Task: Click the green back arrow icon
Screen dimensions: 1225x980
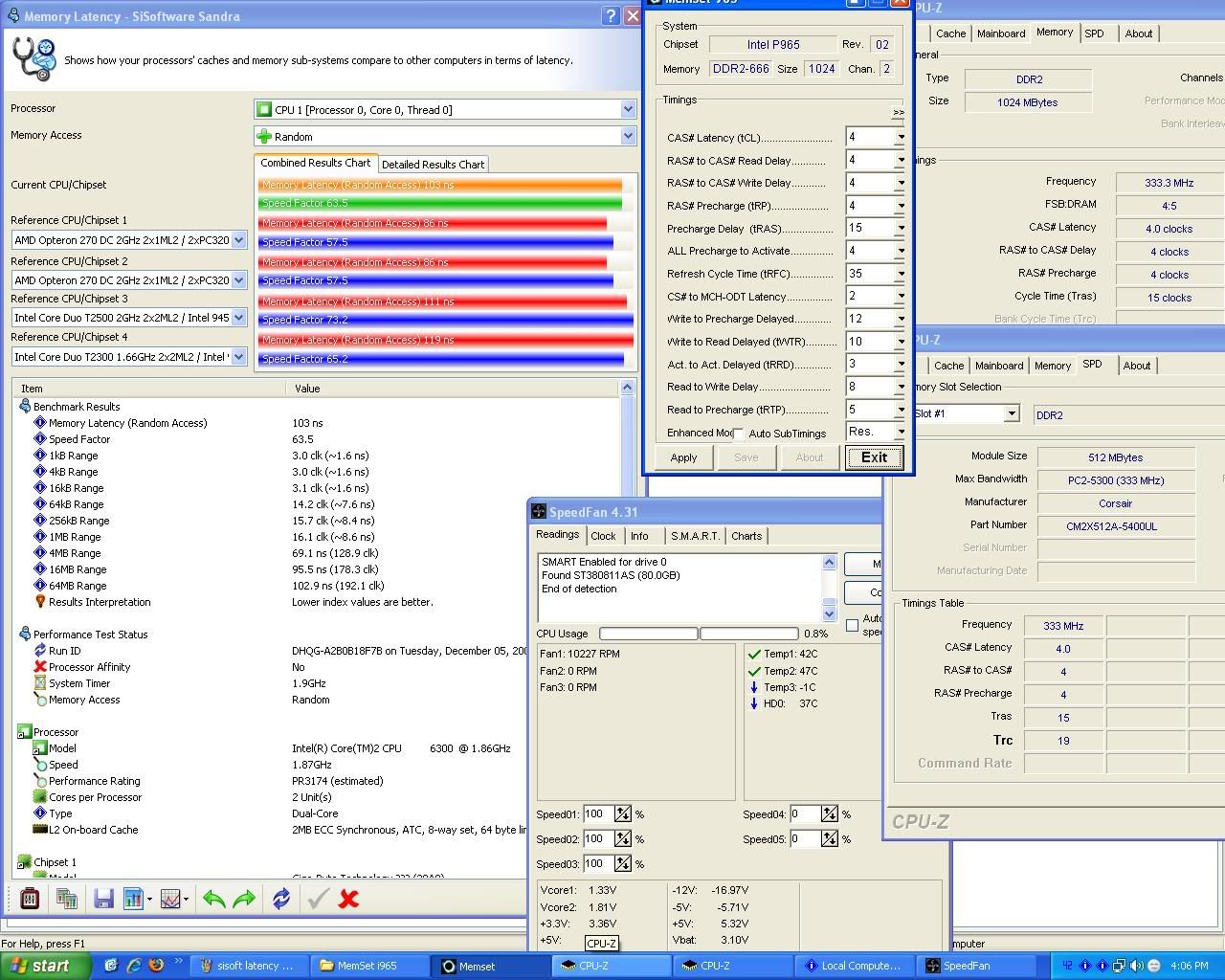Action: [x=214, y=899]
